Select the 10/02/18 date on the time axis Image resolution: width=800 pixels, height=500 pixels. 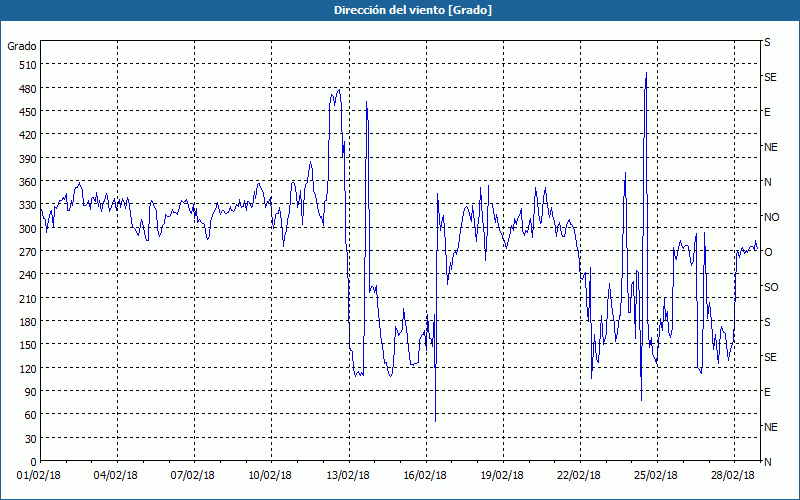[x=270, y=476]
